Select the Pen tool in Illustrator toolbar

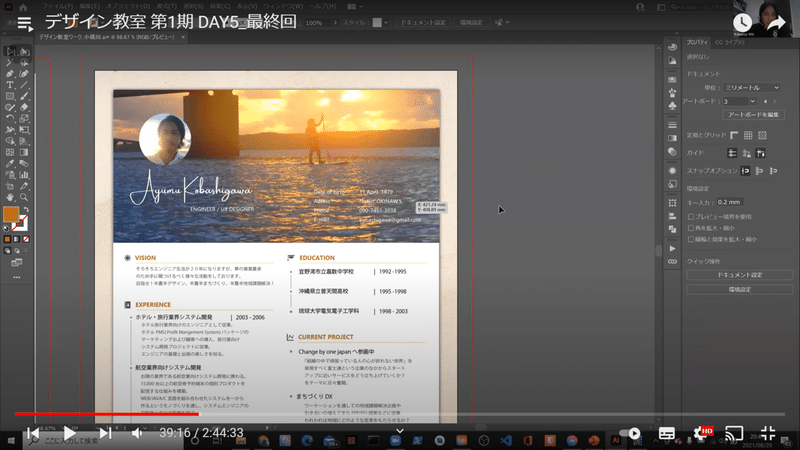pyautogui.click(x=10, y=74)
